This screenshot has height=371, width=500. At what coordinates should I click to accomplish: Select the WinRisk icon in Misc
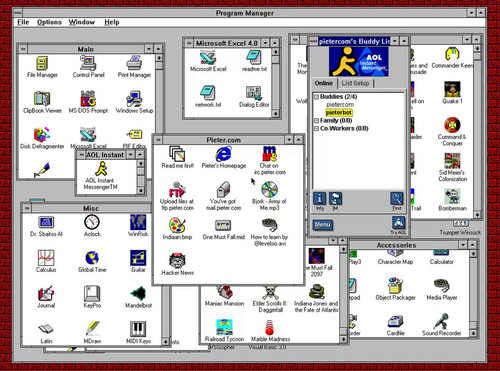pyautogui.click(x=138, y=226)
